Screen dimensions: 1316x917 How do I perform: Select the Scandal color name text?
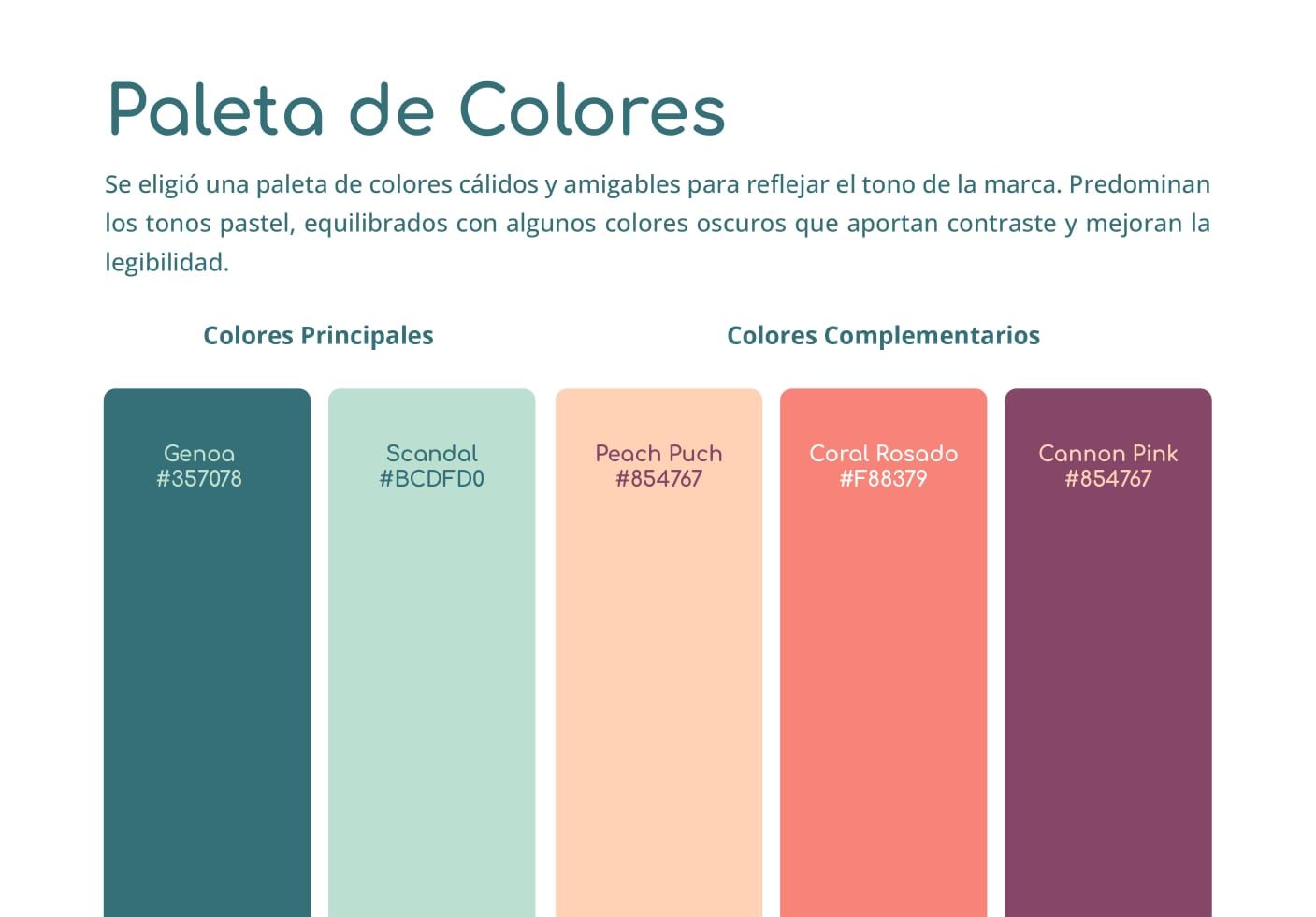[432, 453]
